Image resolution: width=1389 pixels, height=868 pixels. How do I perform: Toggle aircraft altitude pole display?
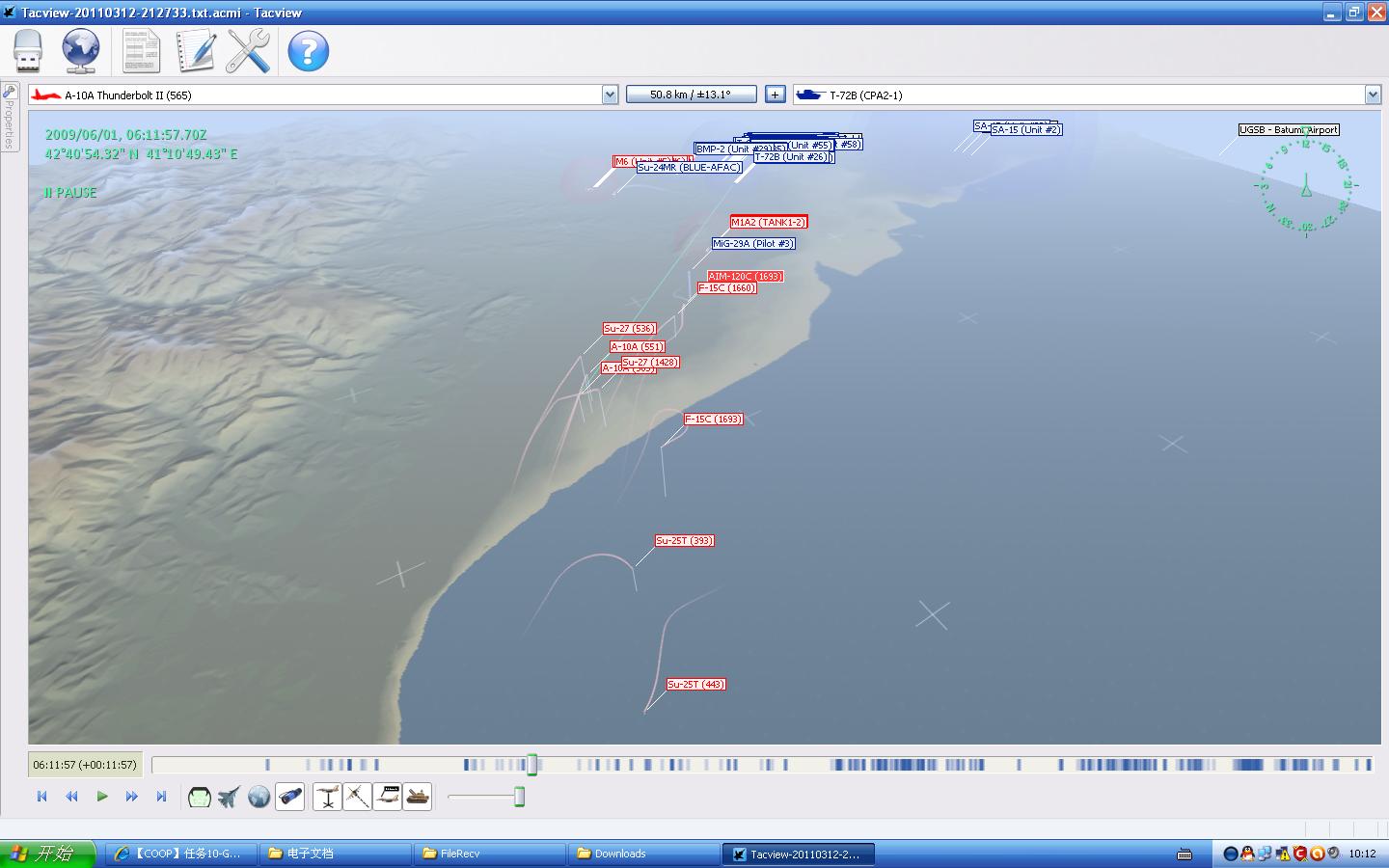tap(328, 798)
